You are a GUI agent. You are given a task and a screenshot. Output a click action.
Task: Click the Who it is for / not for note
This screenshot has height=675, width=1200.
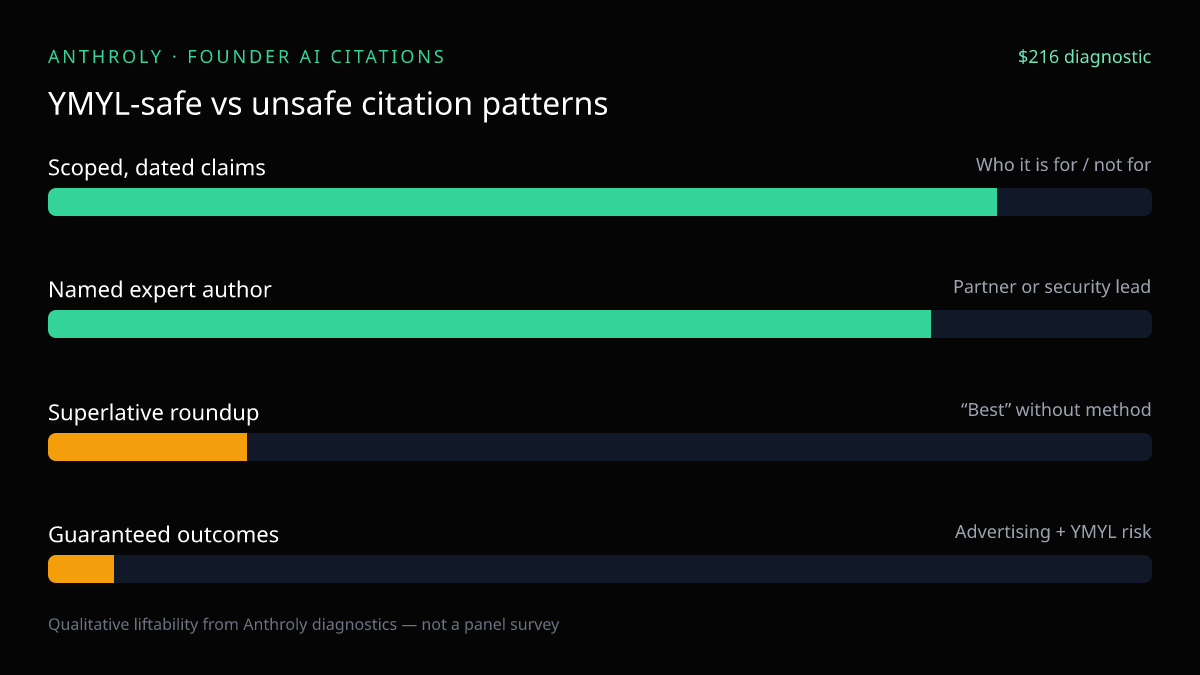pos(1064,165)
